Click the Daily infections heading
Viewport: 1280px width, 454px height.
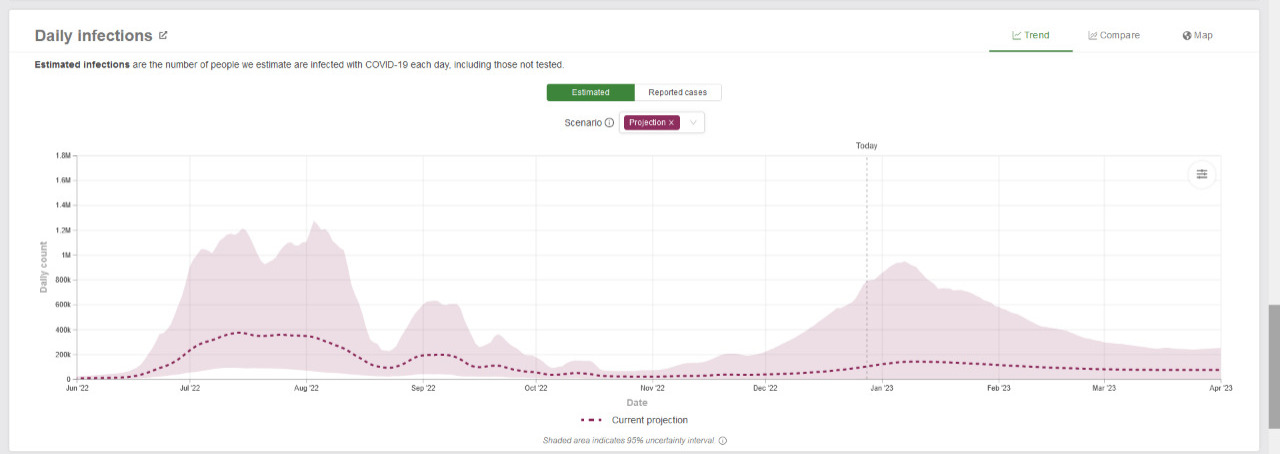click(93, 35)
